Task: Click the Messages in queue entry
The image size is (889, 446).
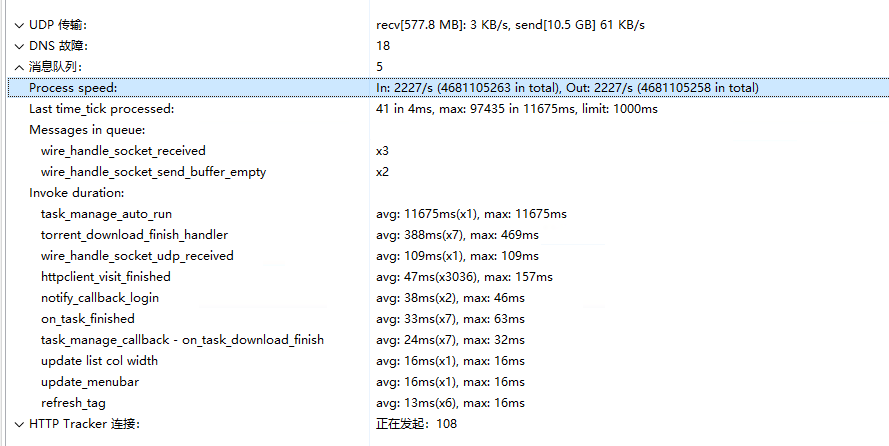Action: 88,130
